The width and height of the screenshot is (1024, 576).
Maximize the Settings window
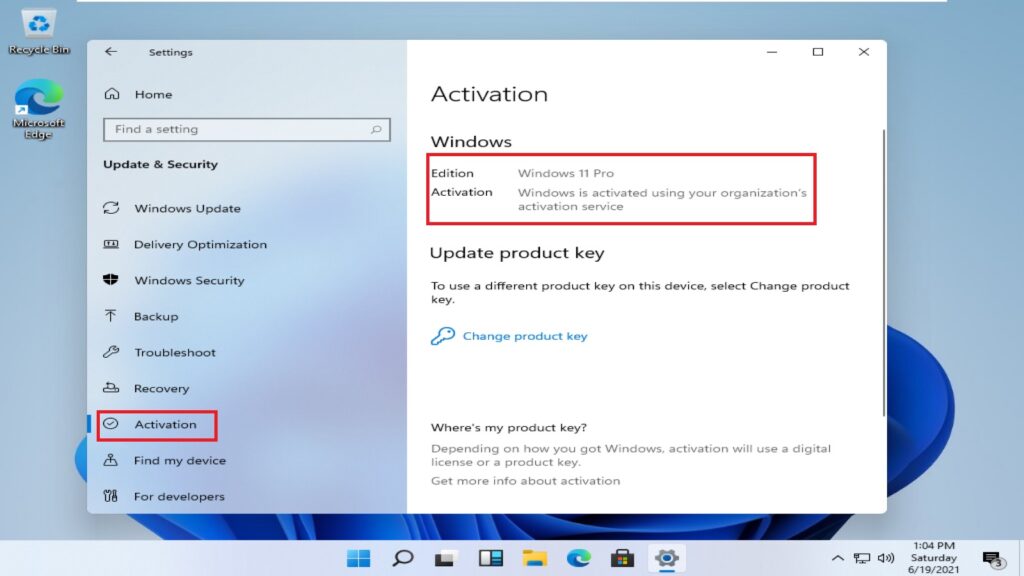click(818, 52)
